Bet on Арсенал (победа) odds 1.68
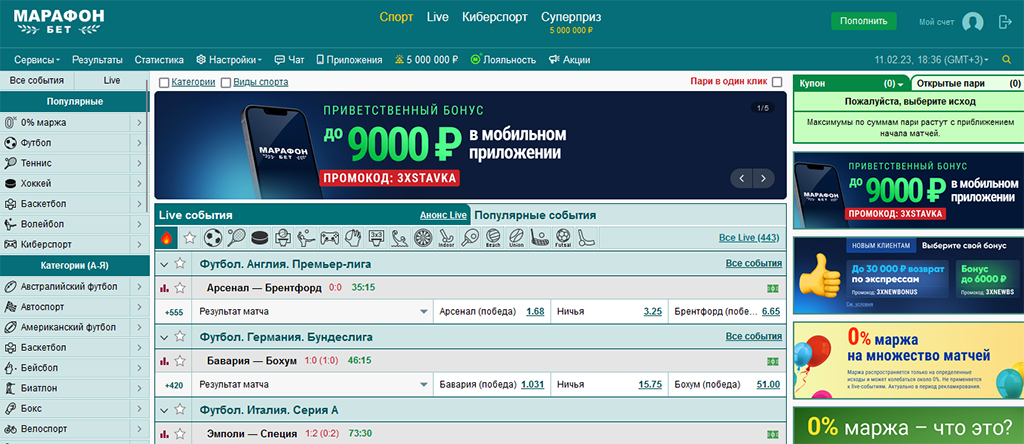 coord(535,311)
